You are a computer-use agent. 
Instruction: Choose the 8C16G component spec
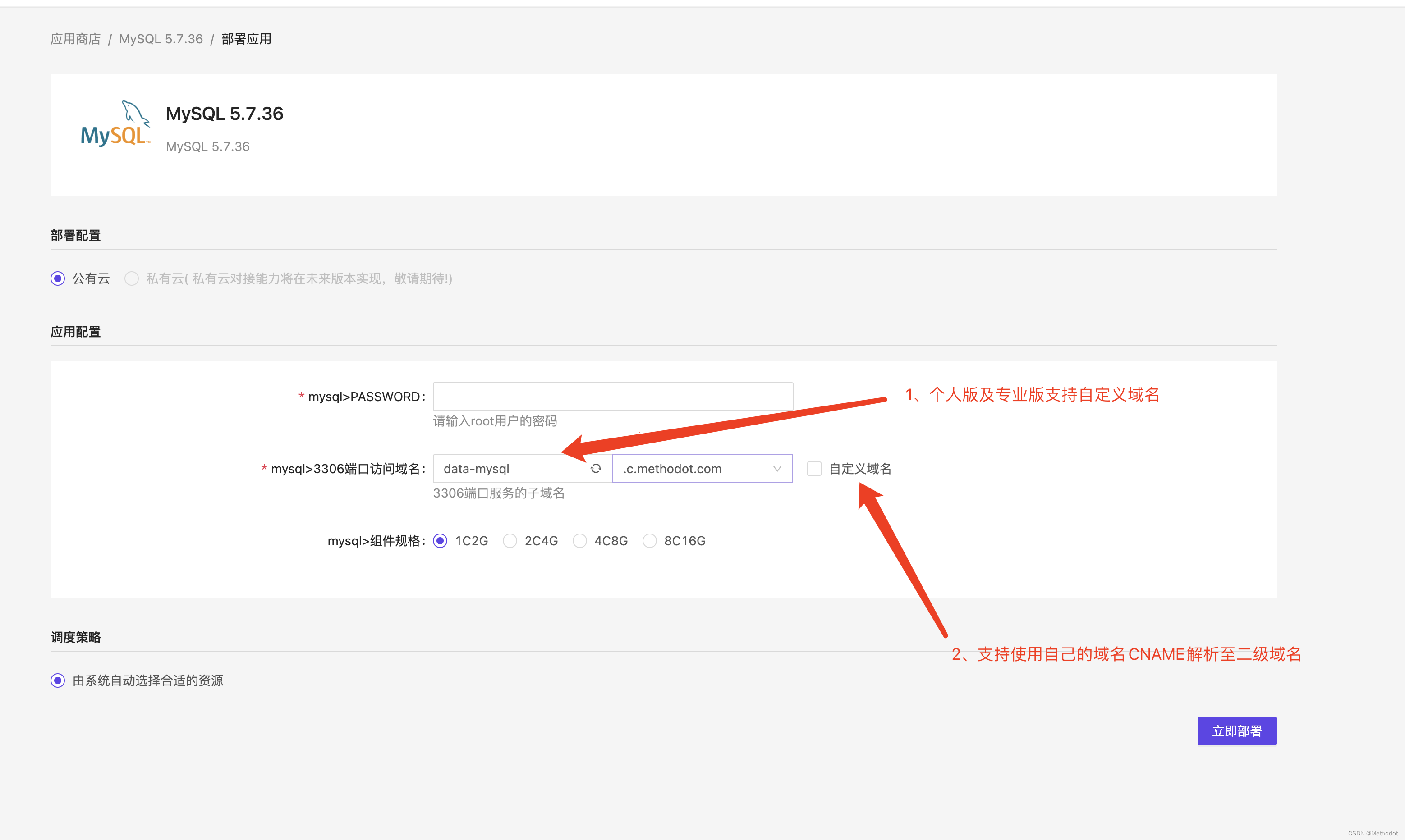[x=650, y=541]
